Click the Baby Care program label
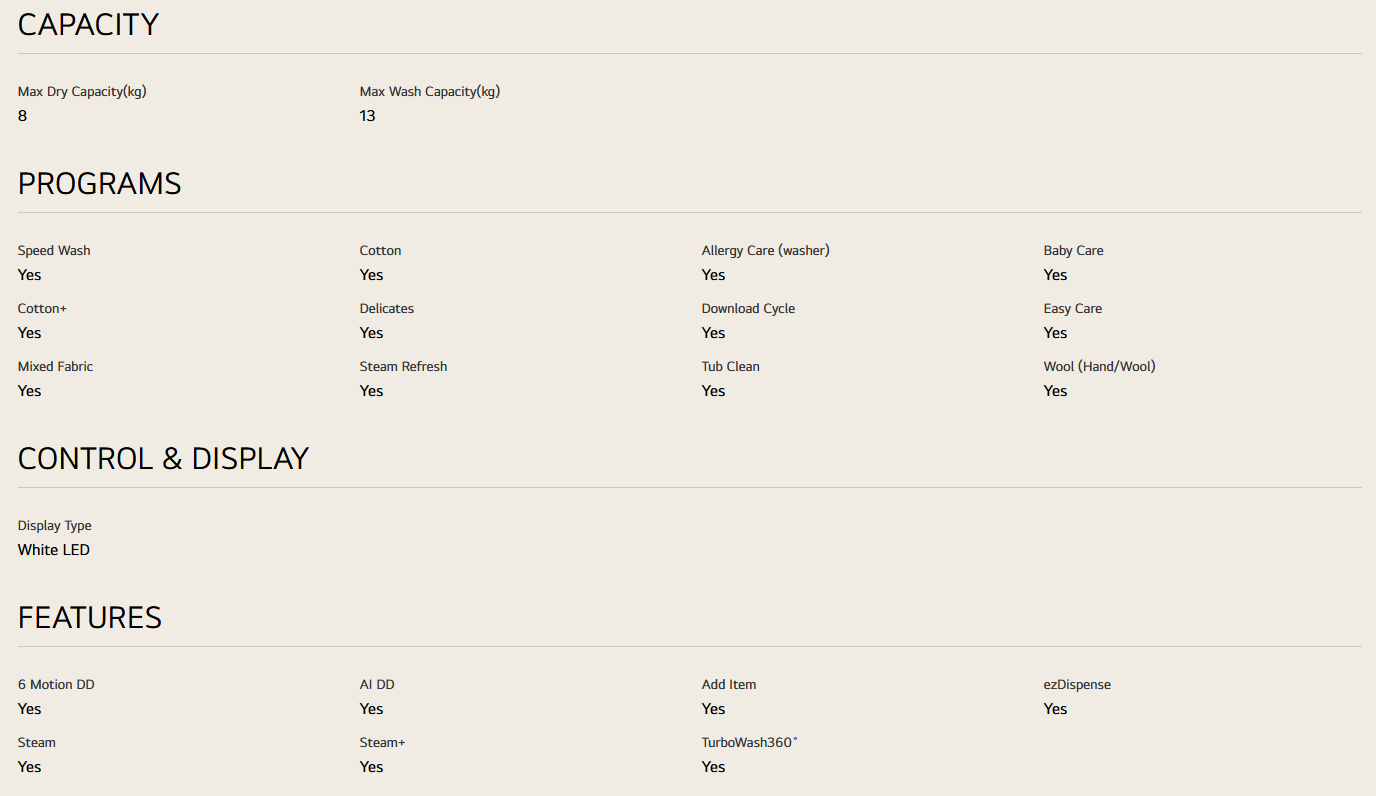 click(x=1073, y=251)
